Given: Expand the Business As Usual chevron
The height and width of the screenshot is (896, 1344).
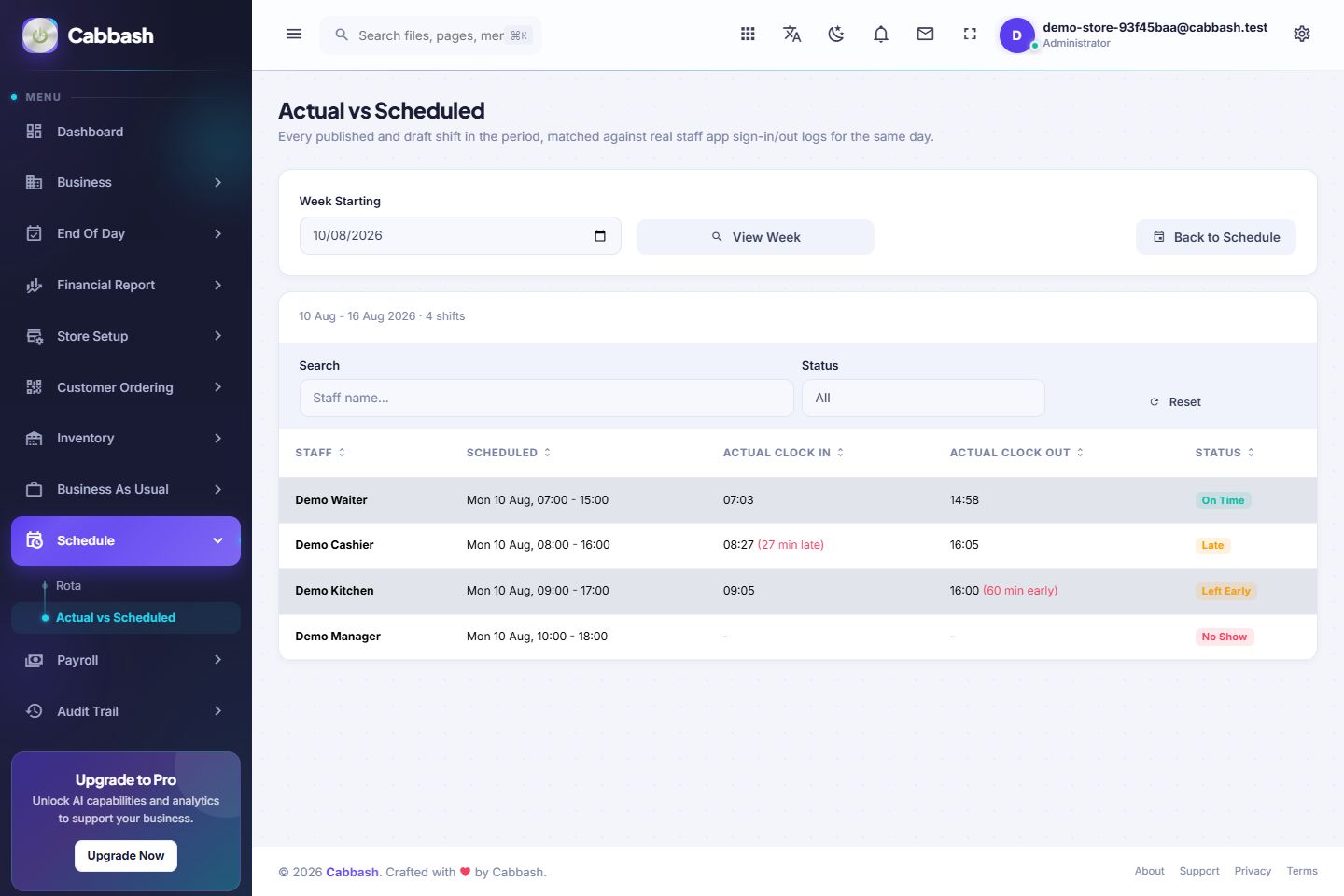Looking at the screenshot, I should click(217, 489).
